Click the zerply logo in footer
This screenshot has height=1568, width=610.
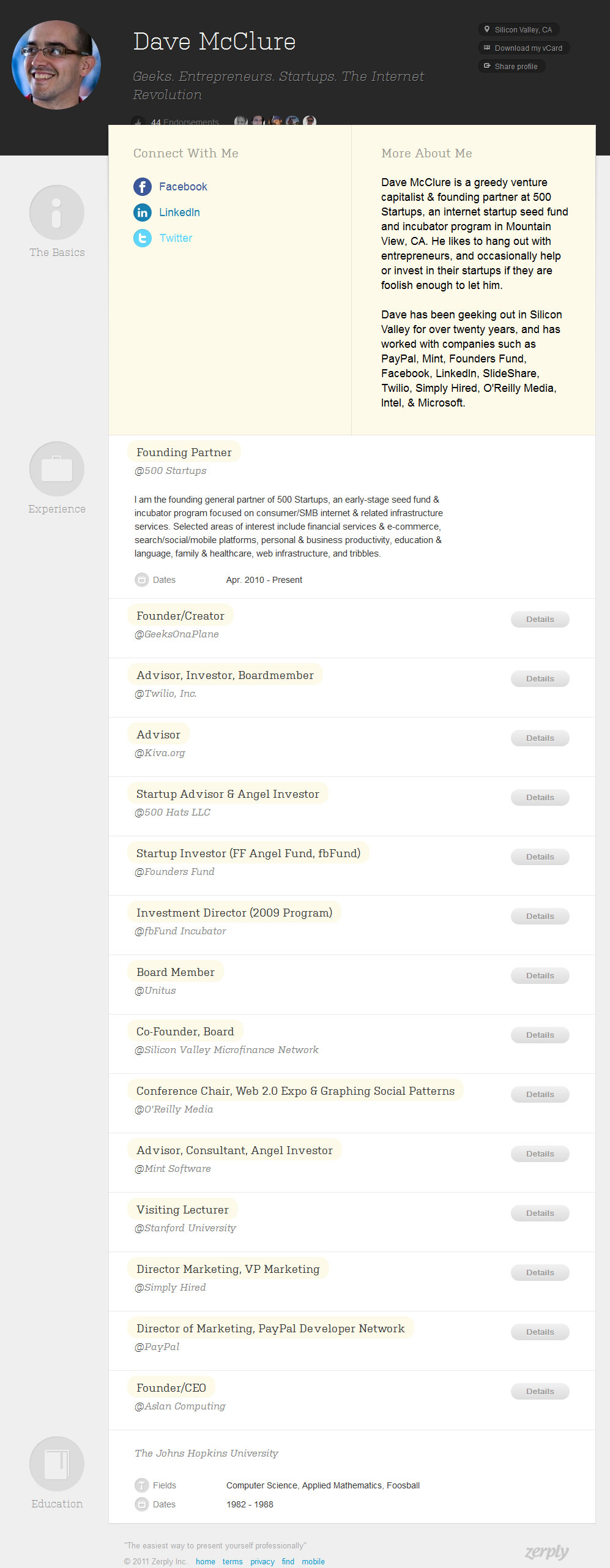[546, 1552]
